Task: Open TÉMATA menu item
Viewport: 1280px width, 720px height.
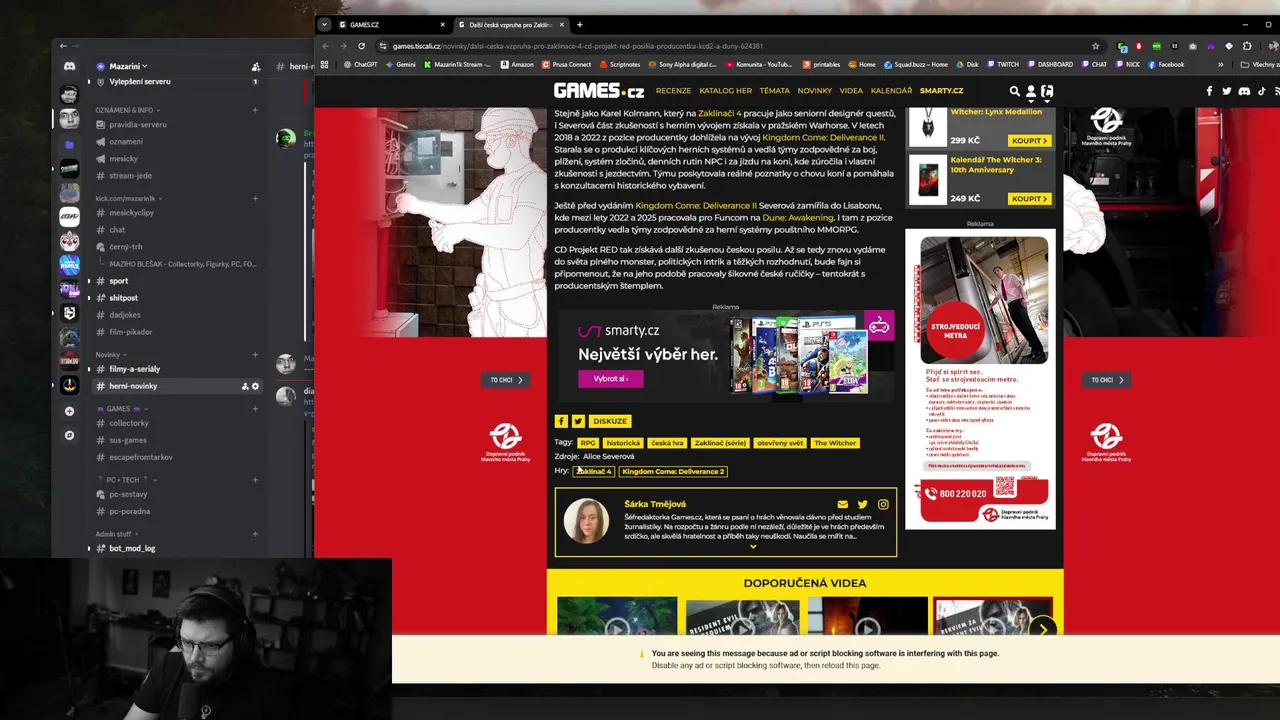Action: tap(774, 91)
